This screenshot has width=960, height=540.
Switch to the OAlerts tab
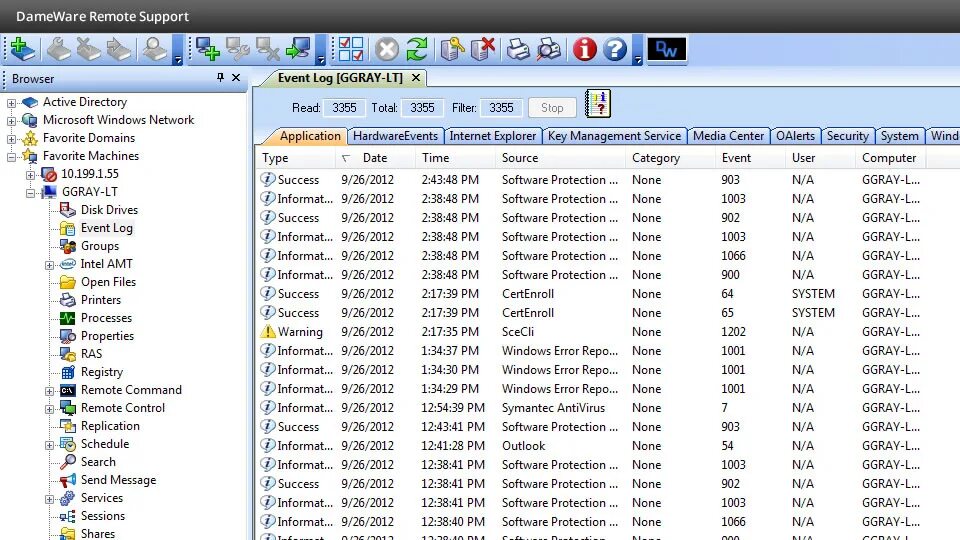tap(795, 136)
